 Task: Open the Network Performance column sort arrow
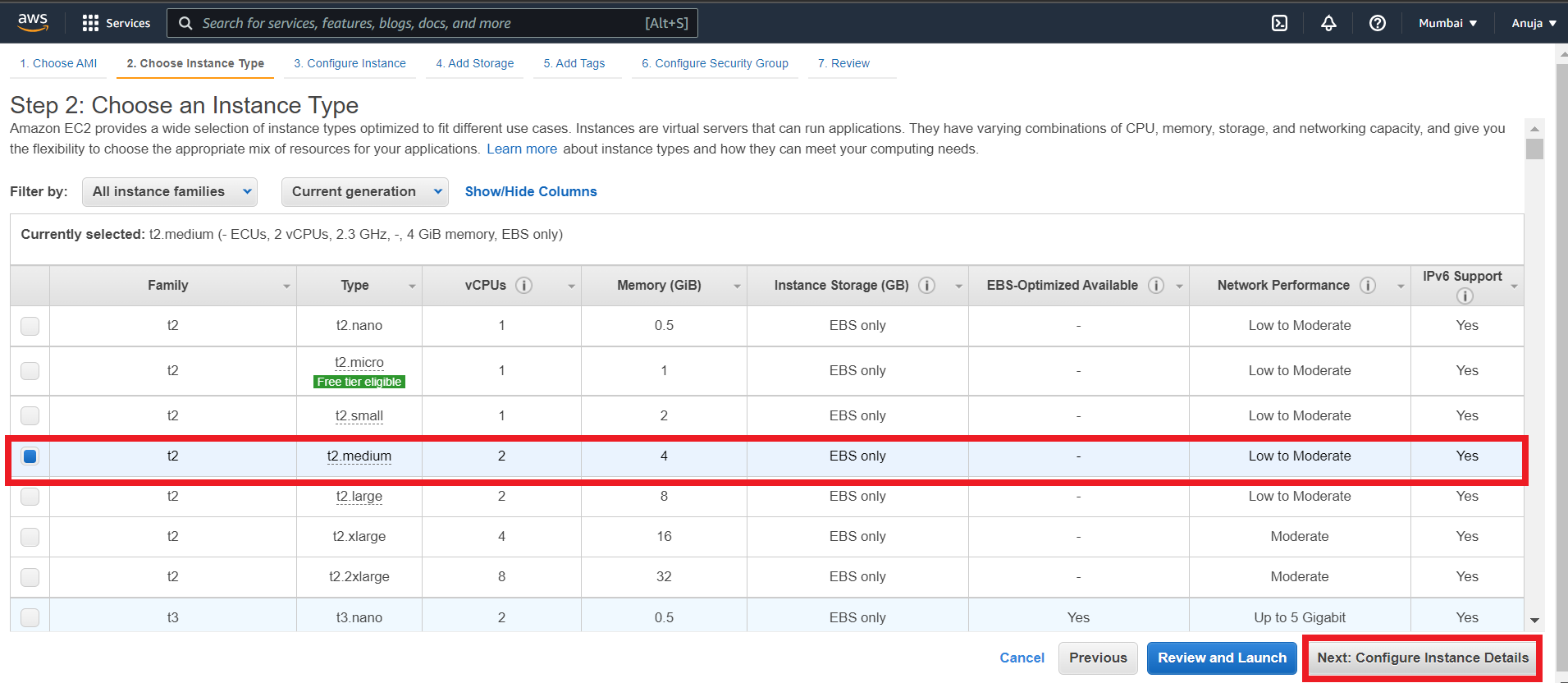(x=1401, y=286)
